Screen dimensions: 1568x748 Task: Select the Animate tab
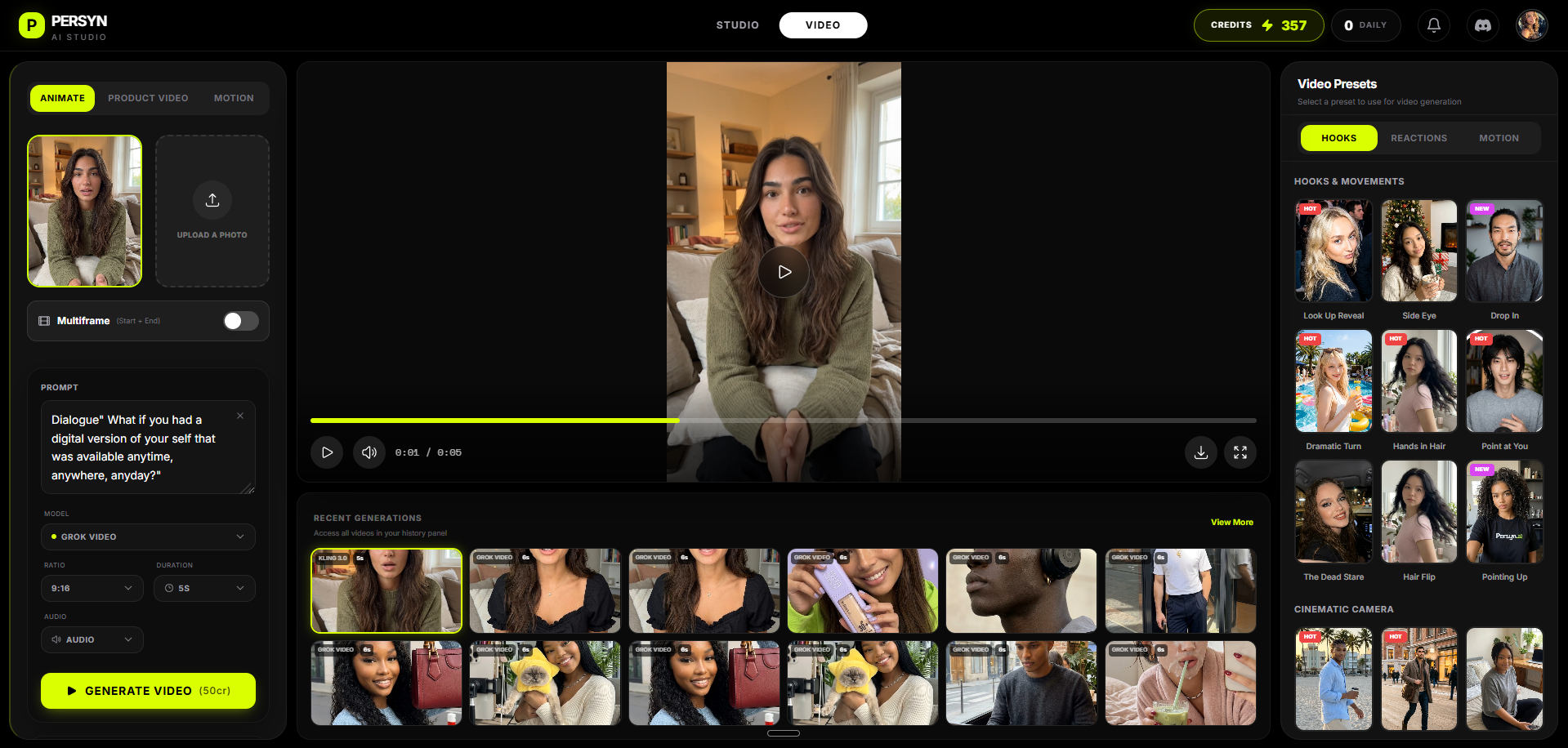pyautogui.click(x=63, y=98)
